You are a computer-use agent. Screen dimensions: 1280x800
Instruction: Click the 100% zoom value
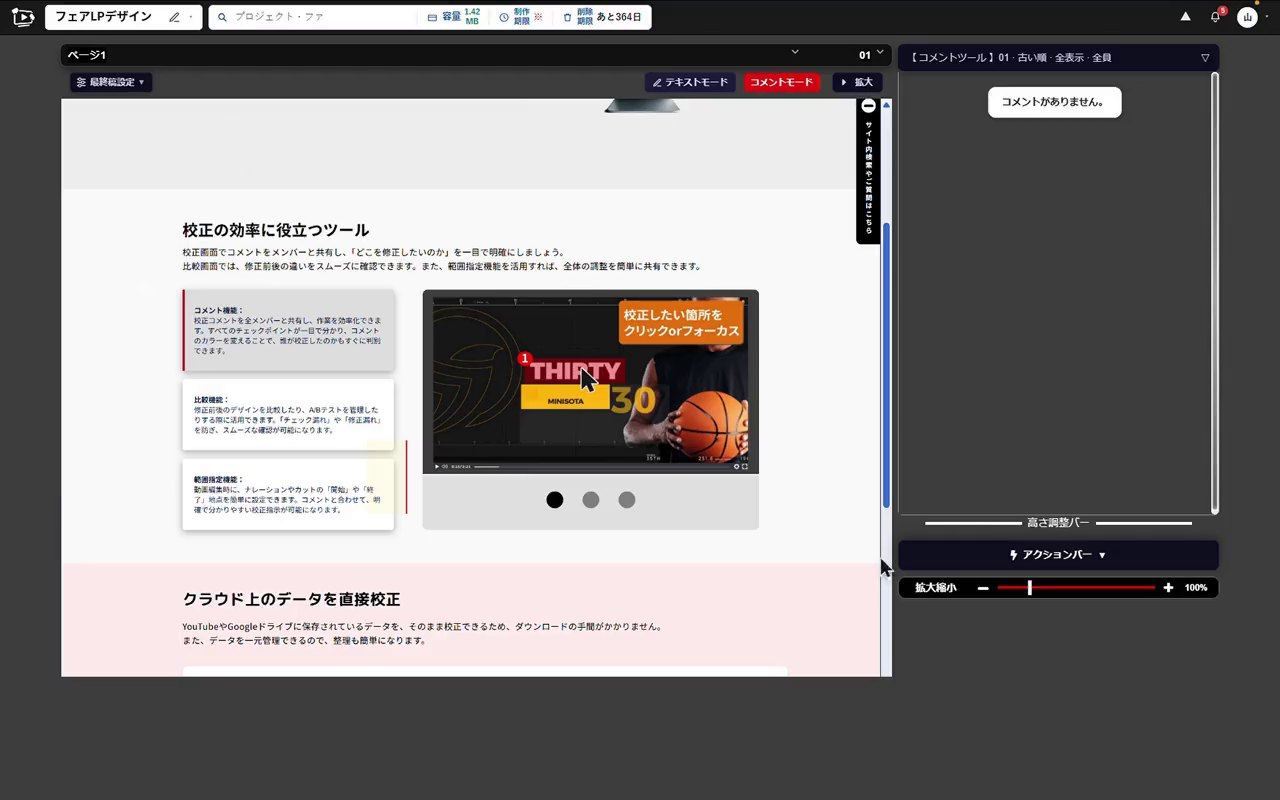tap(1196, 588)
